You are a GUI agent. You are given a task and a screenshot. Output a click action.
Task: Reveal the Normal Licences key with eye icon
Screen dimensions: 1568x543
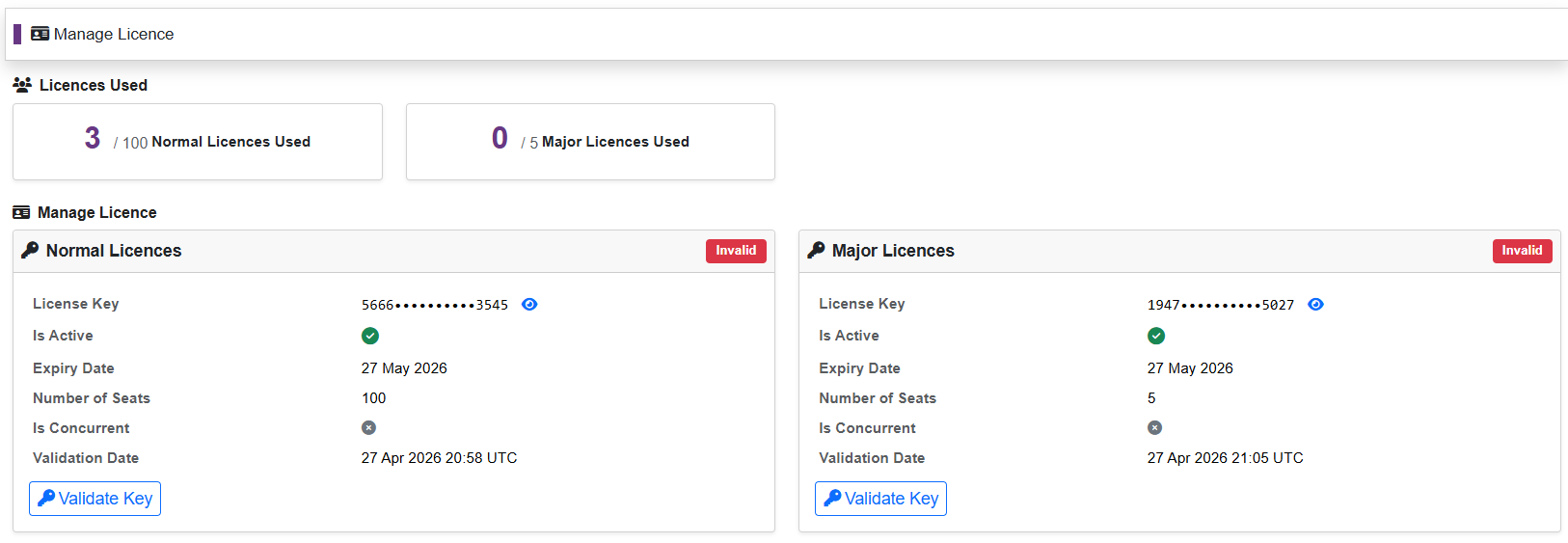[x=529, y=304]
